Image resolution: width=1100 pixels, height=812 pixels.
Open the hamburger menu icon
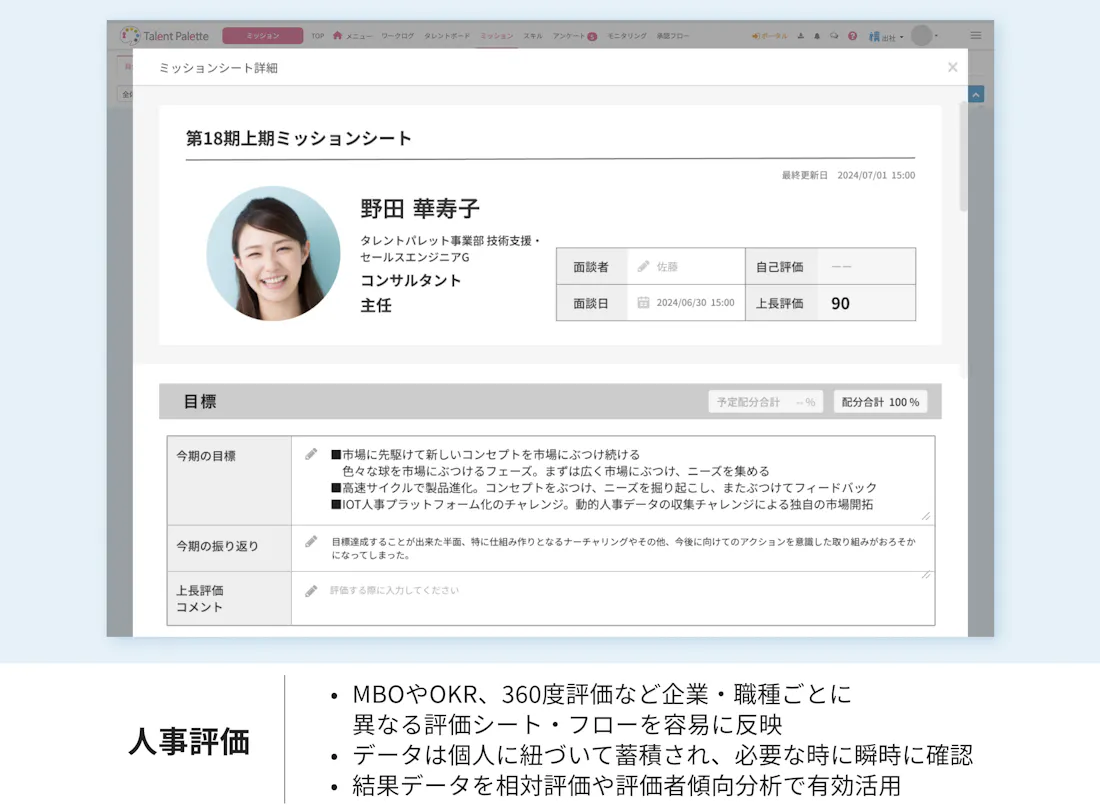[976, 35]
